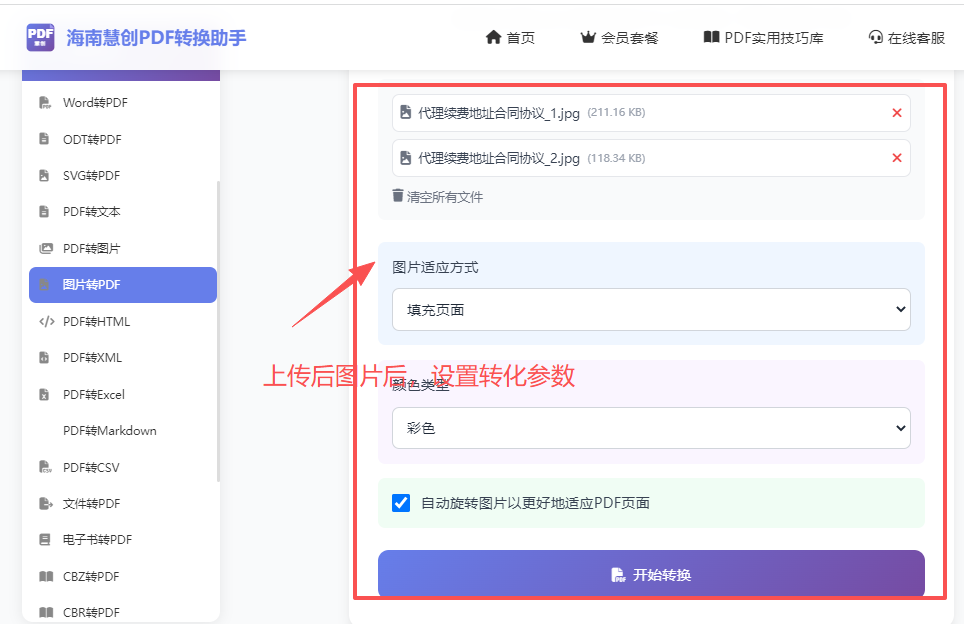964x624 pixels.
Task: Click the trash icon beside 清空所有文件
Action: [x=398, y=196]
